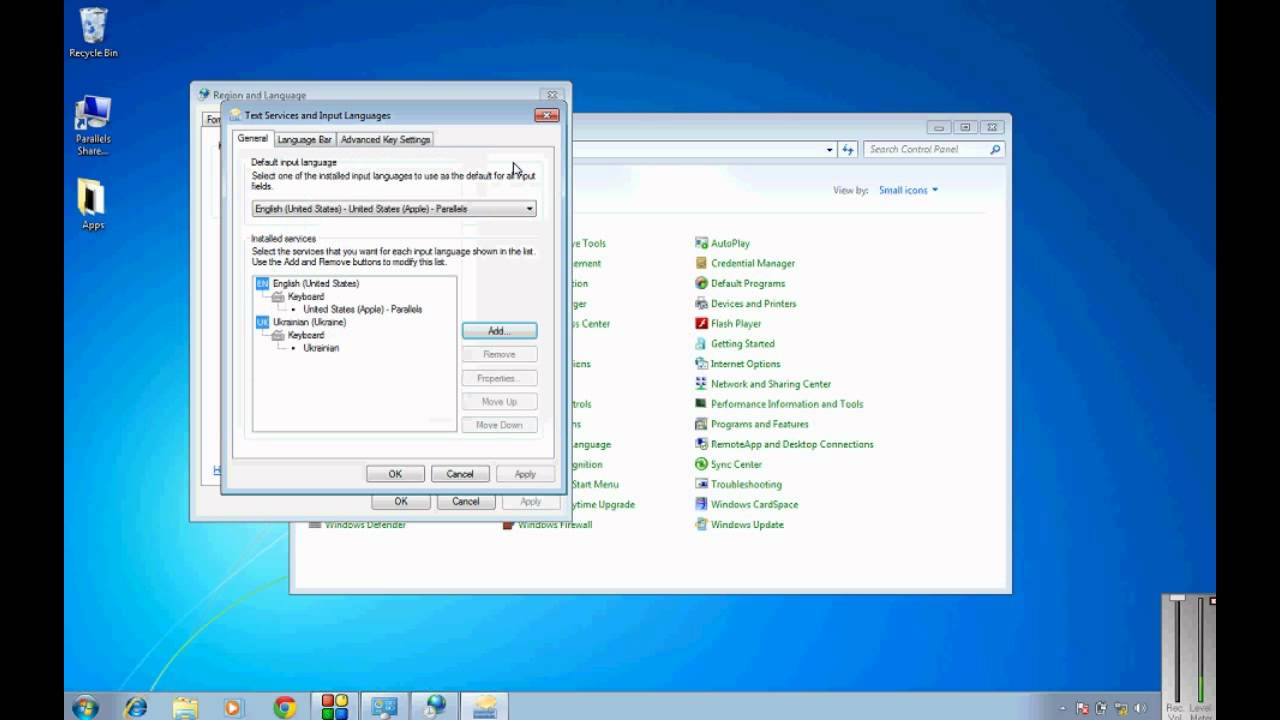Viewport: 1280px width, 720px height.
Task: Select the English (United States) tree entry
Action: tap(315, 283)
